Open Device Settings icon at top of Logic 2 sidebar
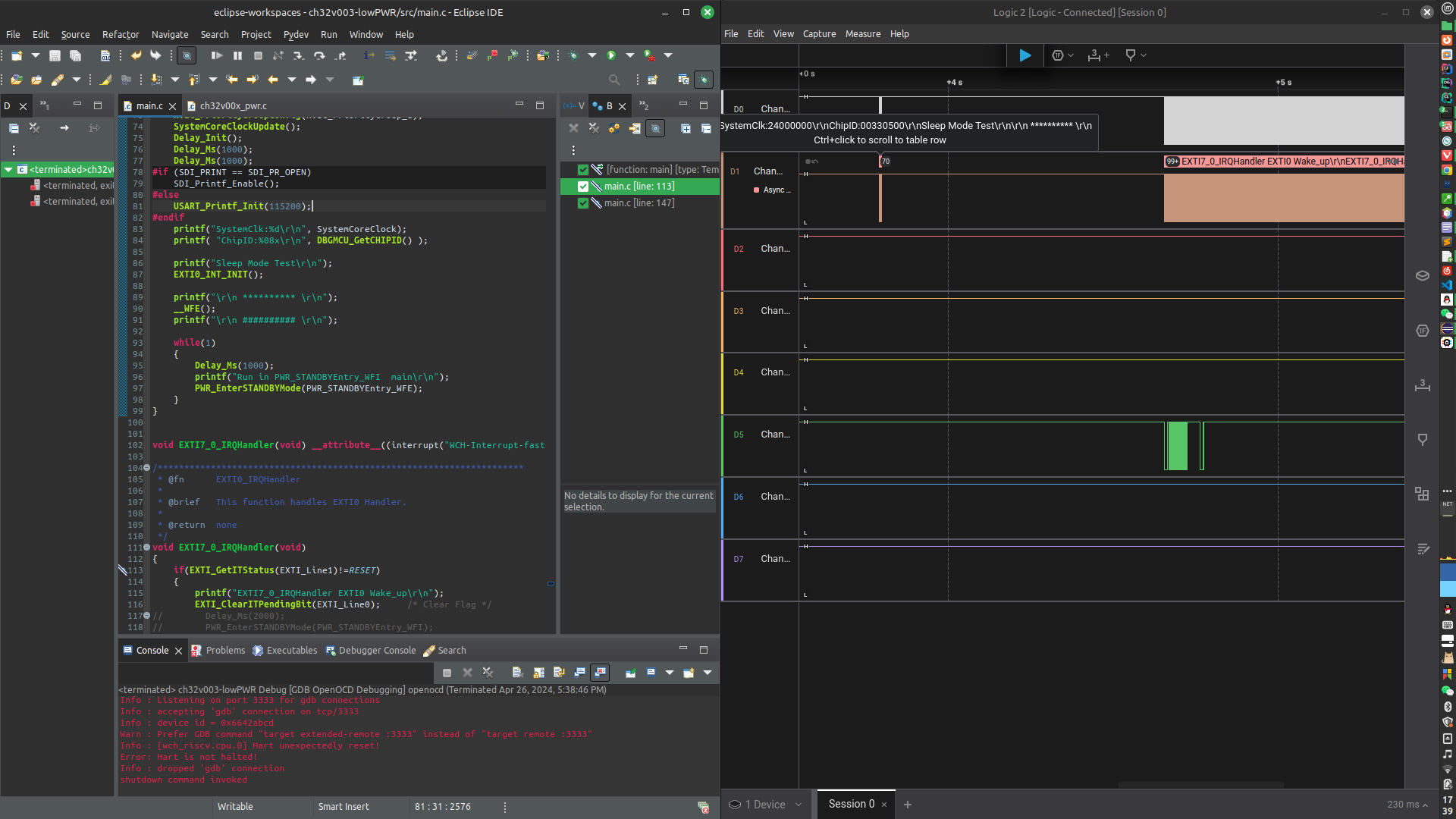The image size is (1456, 819). pos(1423,275)
